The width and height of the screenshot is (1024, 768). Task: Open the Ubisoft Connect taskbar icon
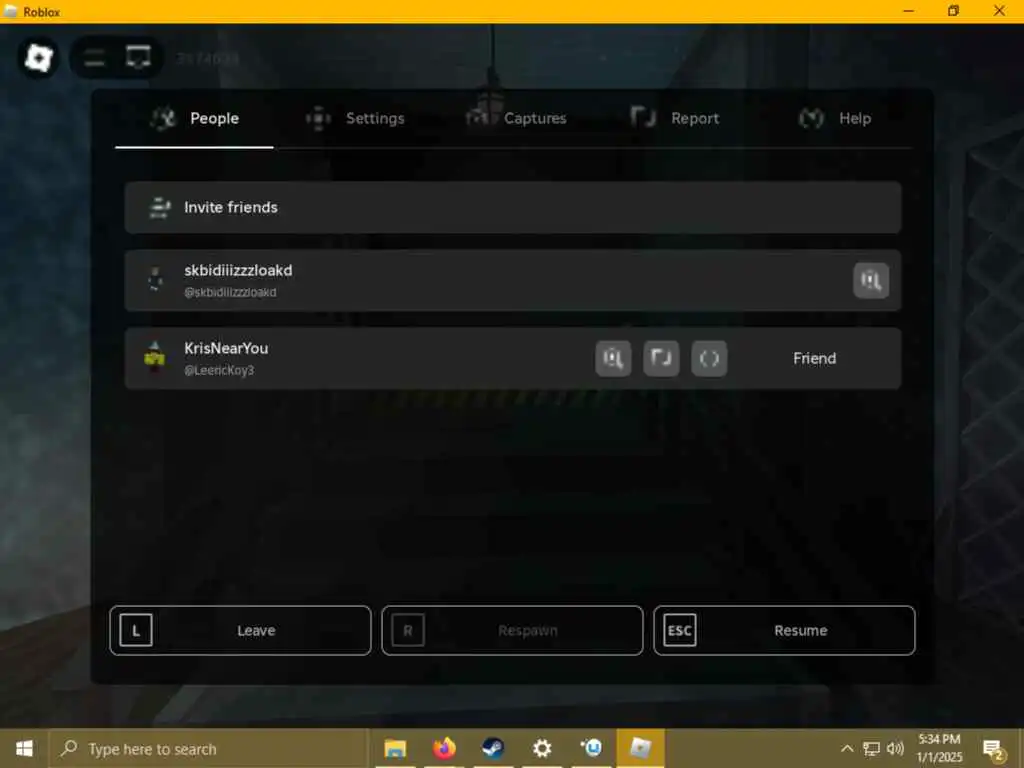(x=592, y=748)
